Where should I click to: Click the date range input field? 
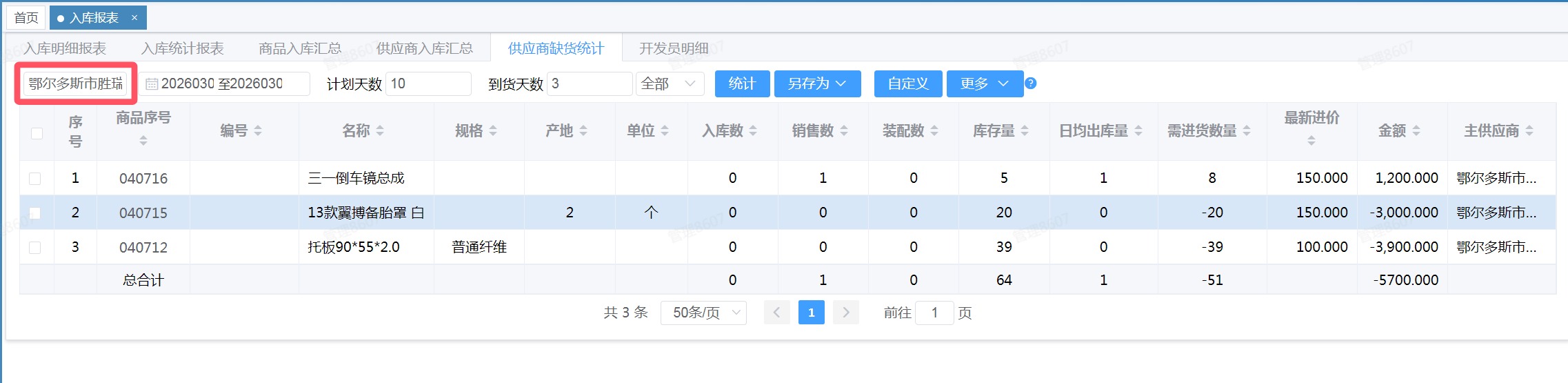(x=225, y=84)
